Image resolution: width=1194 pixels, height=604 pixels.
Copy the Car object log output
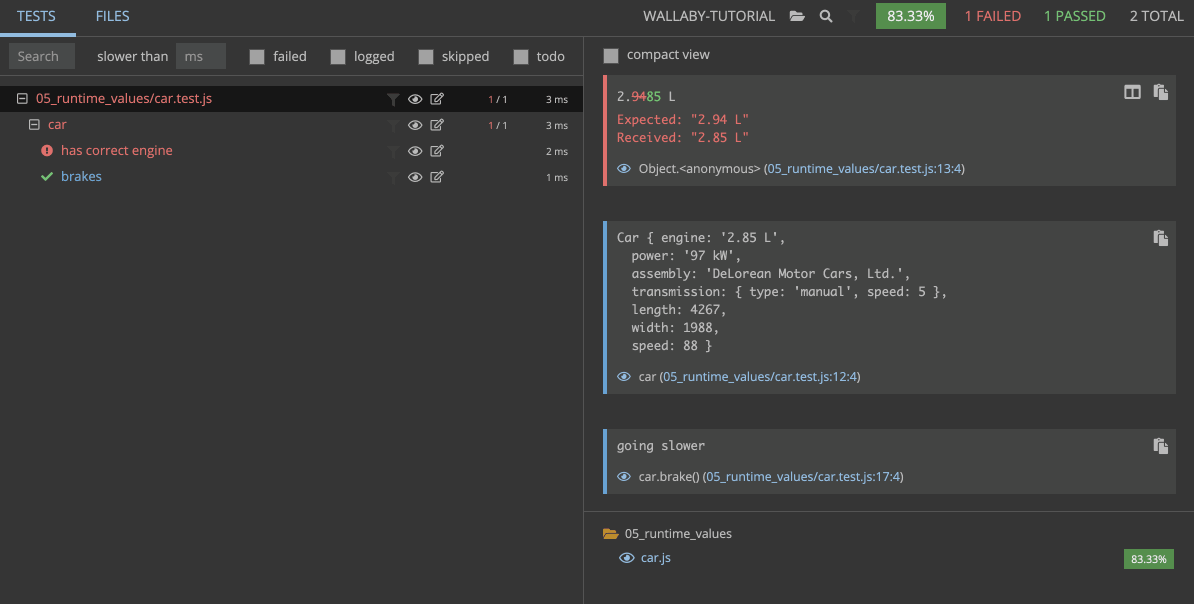[x=1160, y=238]
